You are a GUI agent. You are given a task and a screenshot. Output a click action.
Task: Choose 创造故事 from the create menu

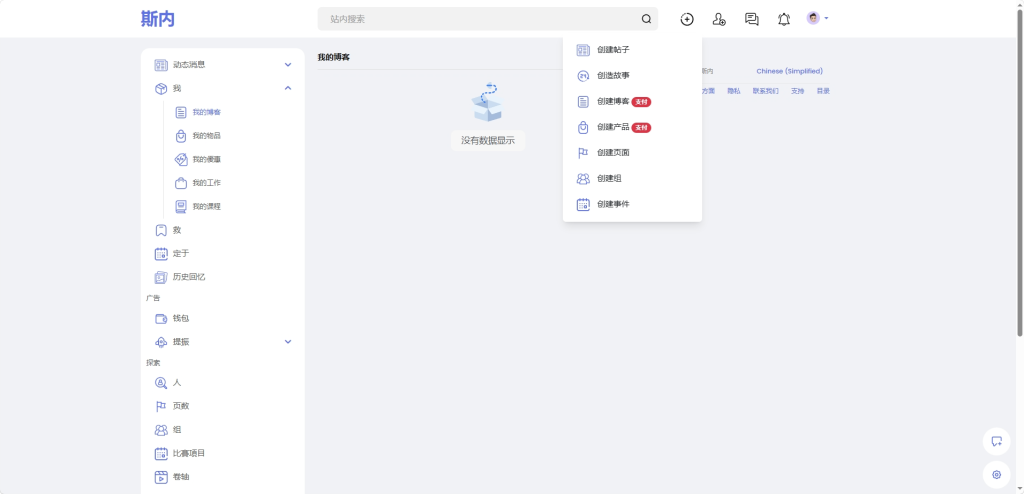[632, 76]
